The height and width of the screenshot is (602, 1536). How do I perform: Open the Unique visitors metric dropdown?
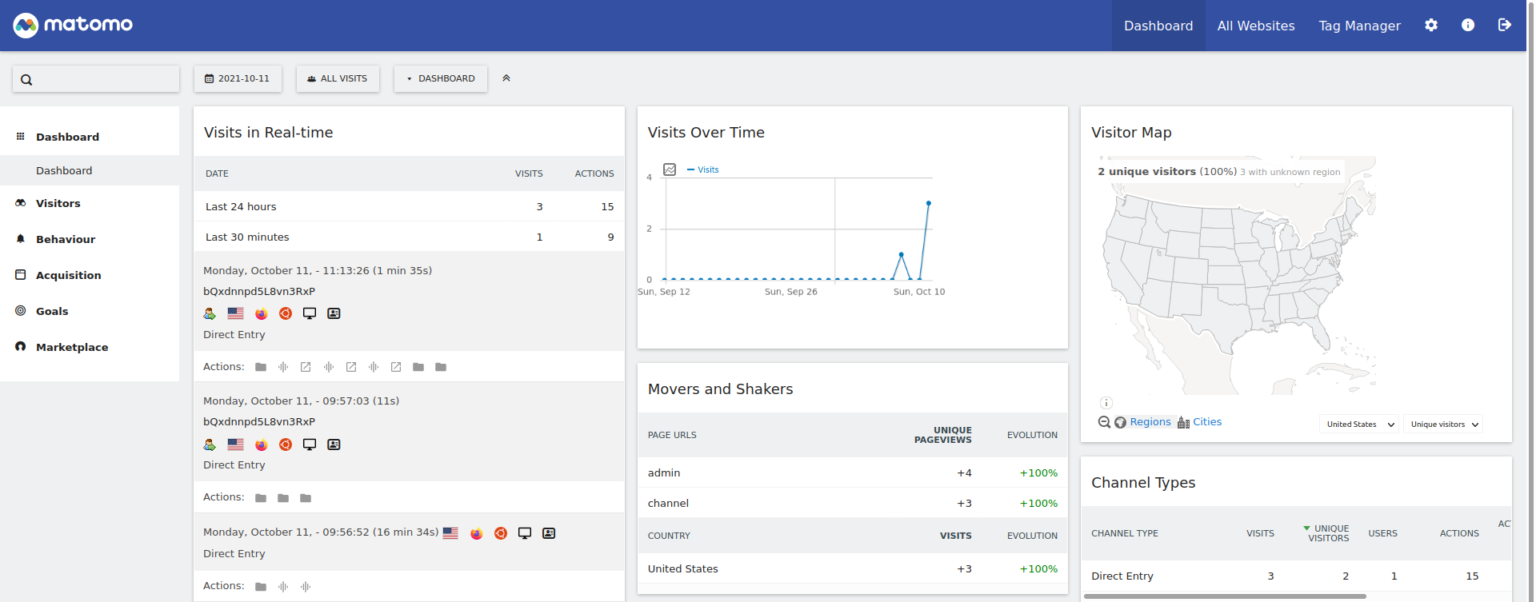[x=1443, y=424]
